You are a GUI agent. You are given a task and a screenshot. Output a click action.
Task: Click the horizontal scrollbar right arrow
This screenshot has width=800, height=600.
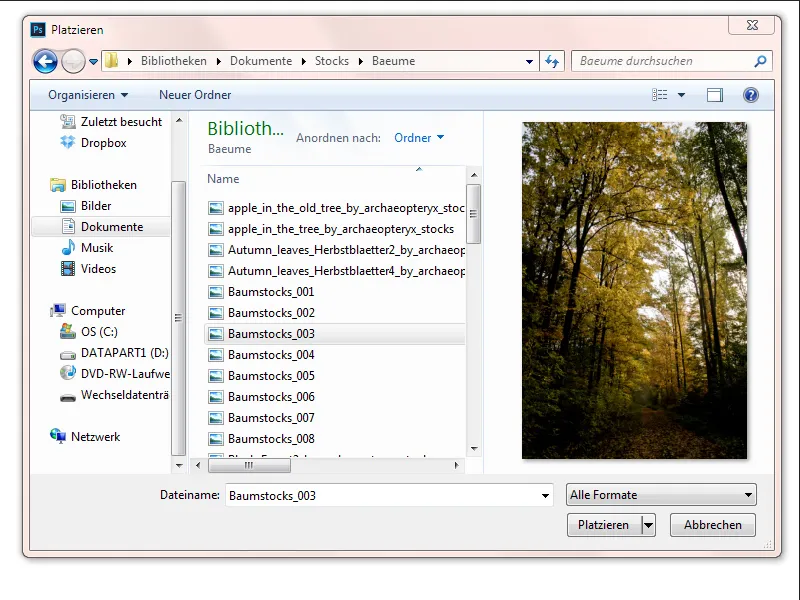point(456,465)
